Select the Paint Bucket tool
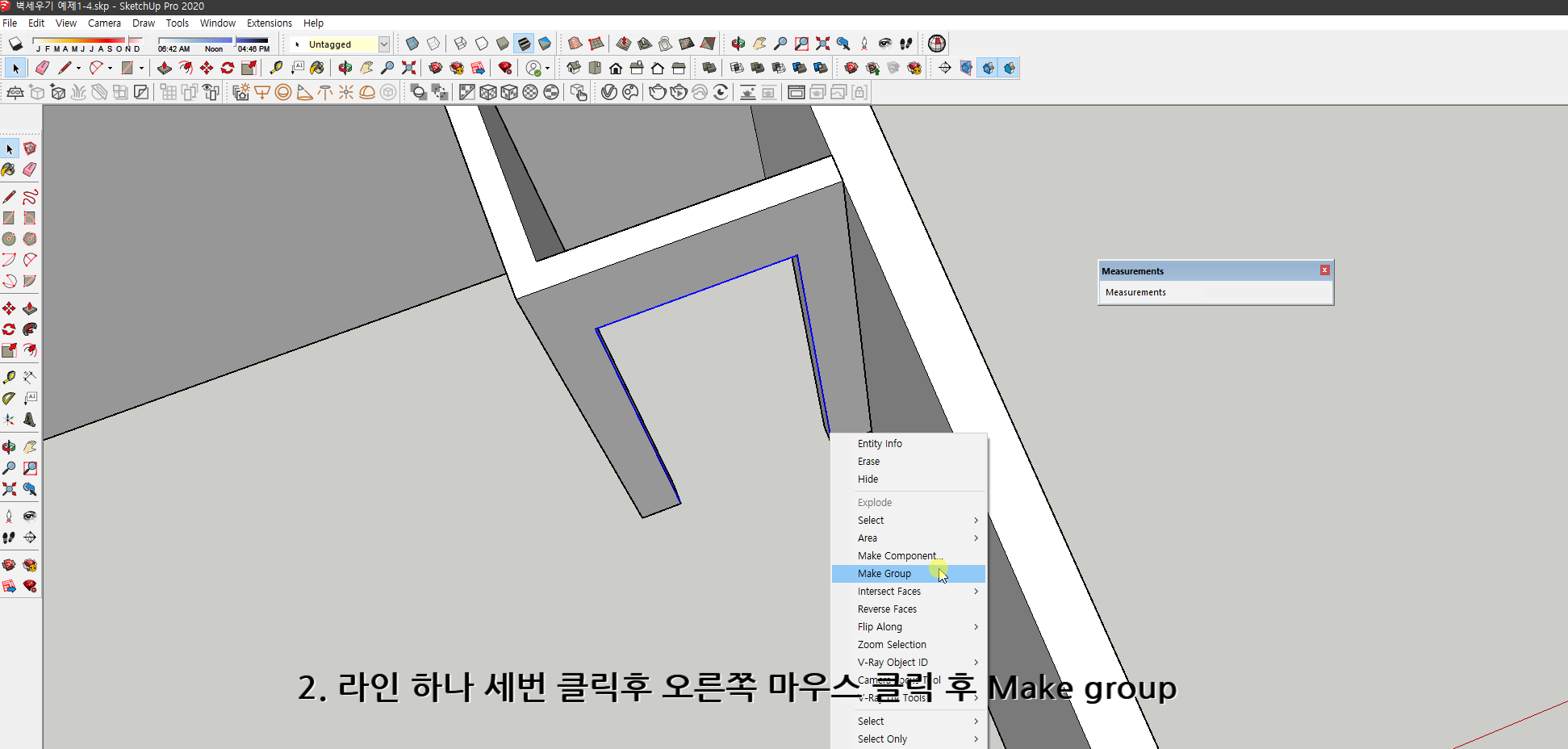 click(x=10, y=170)
